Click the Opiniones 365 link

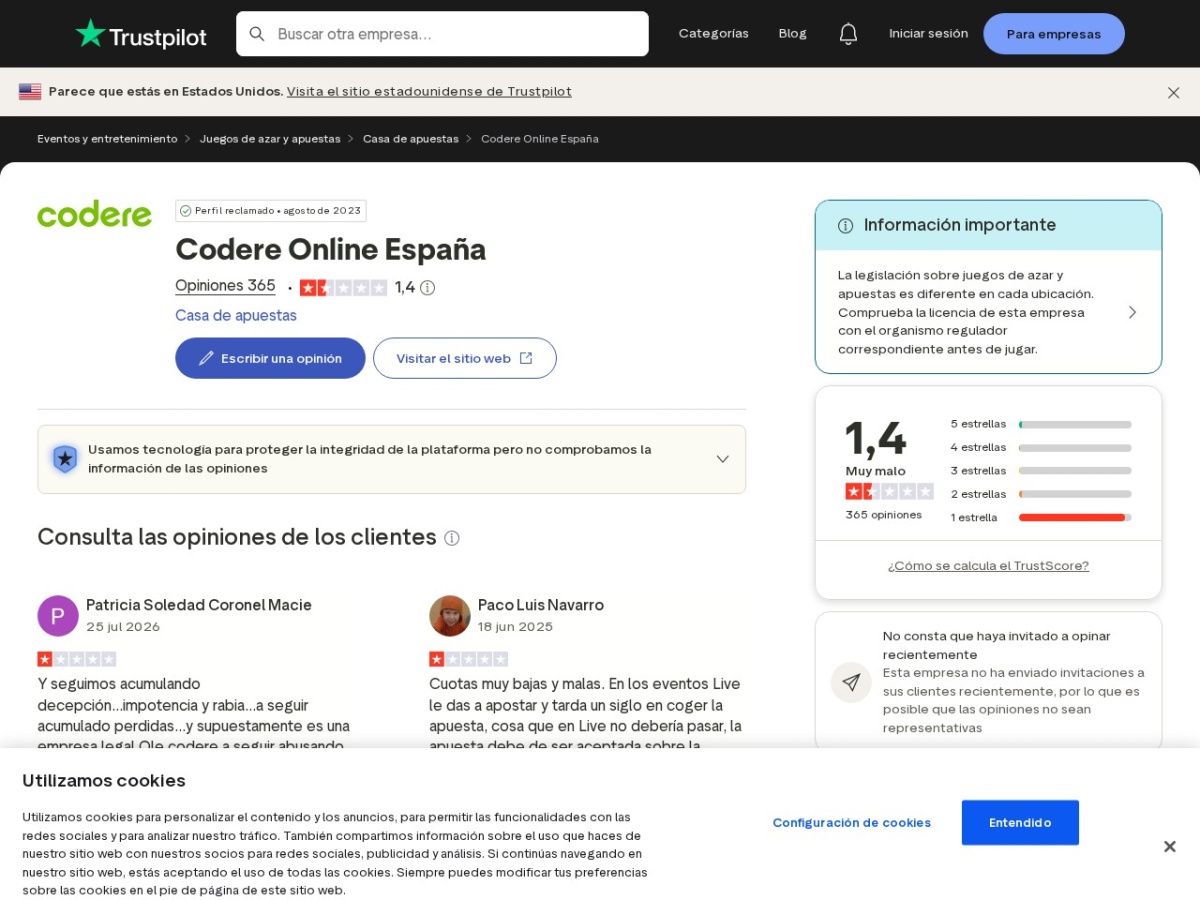click(x=225, y=286)
